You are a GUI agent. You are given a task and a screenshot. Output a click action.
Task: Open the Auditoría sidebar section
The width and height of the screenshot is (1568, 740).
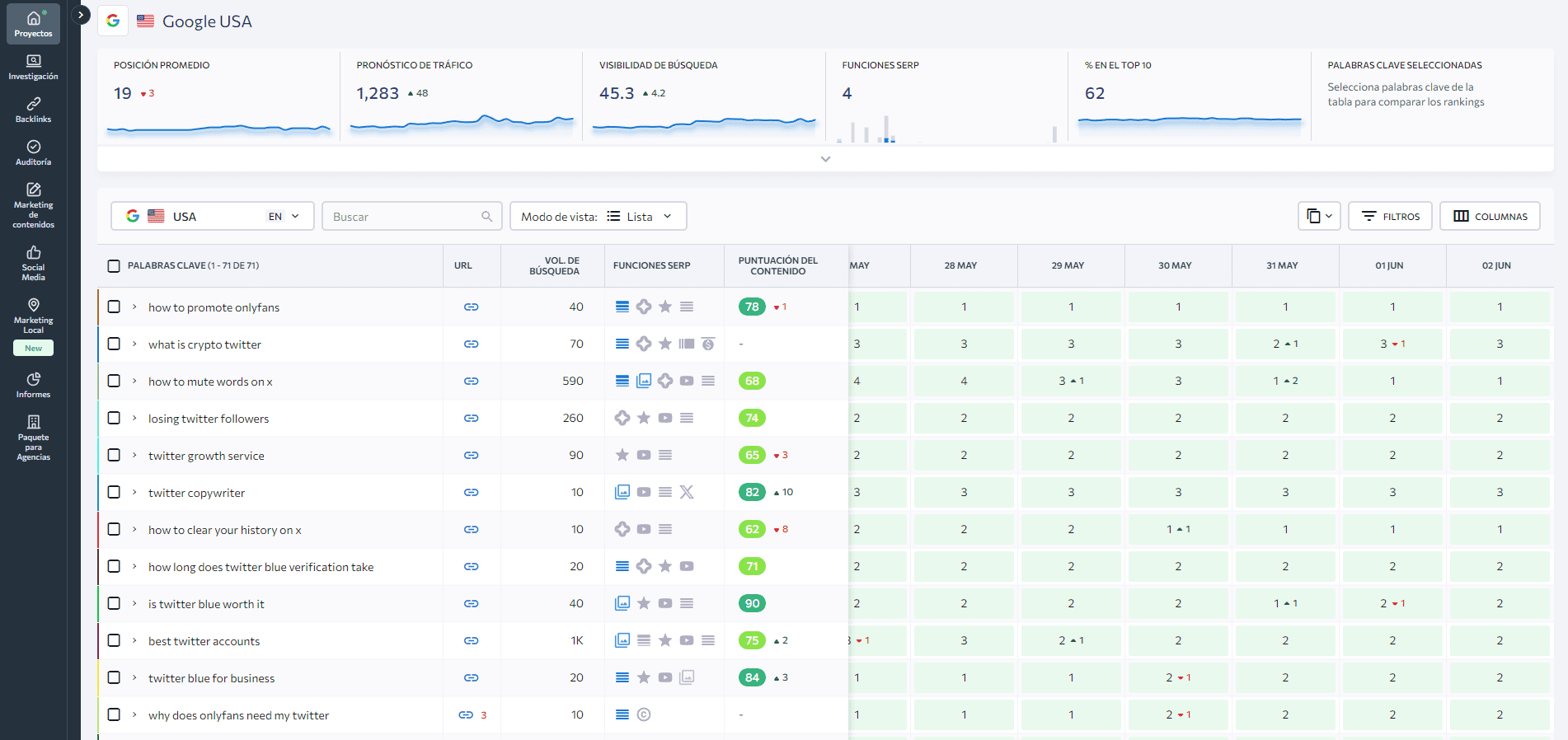[x=33, y=153]
